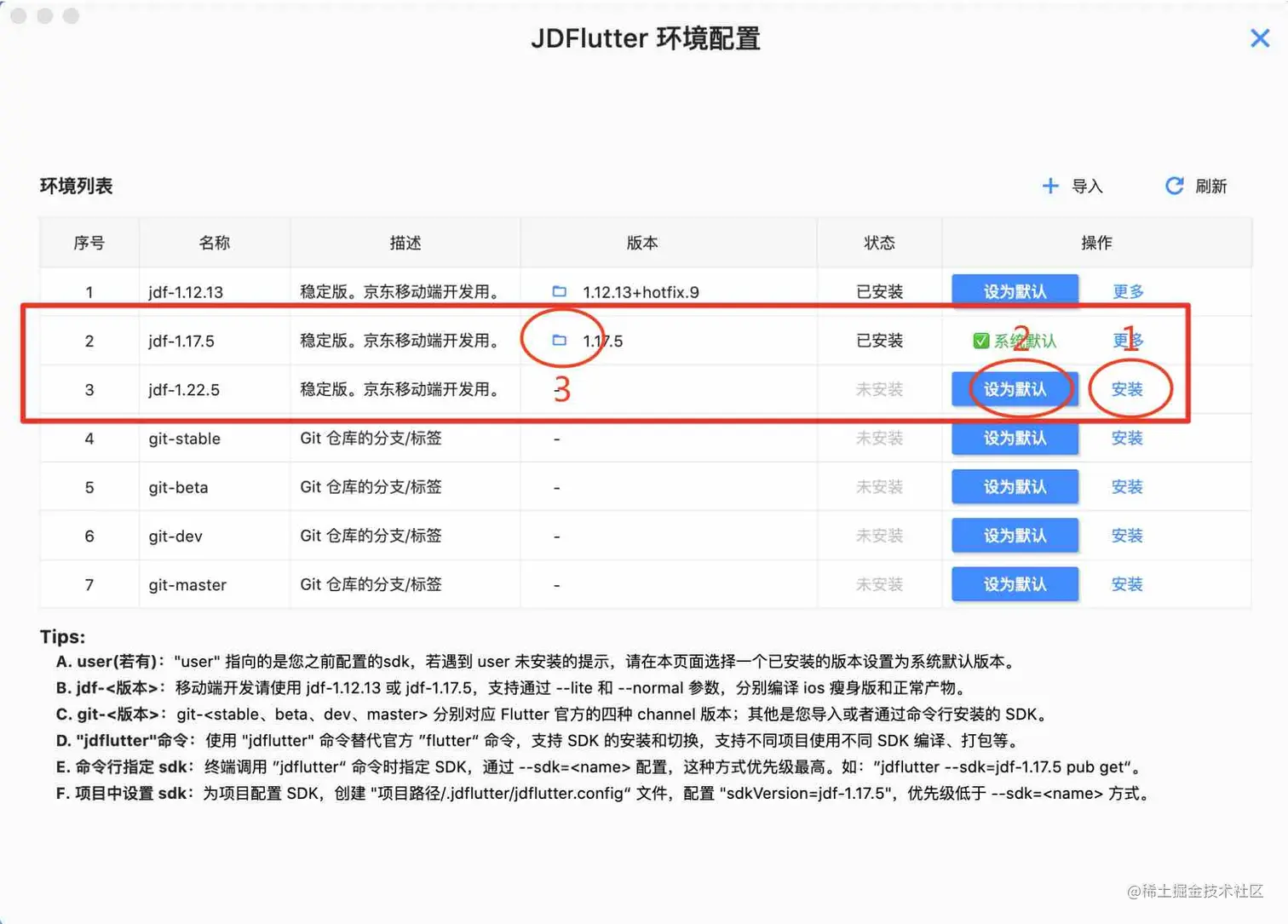Click tip F about project sdk config
Viewport: 1288px width, 924px height.
click(x=605, y=793)
